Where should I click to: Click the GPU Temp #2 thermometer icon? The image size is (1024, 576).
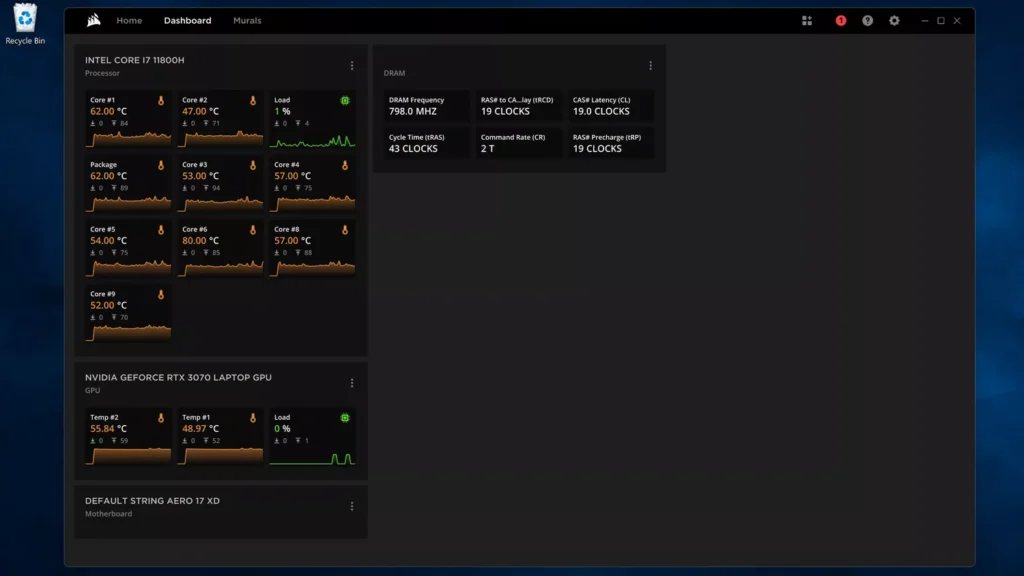point(161,418)
